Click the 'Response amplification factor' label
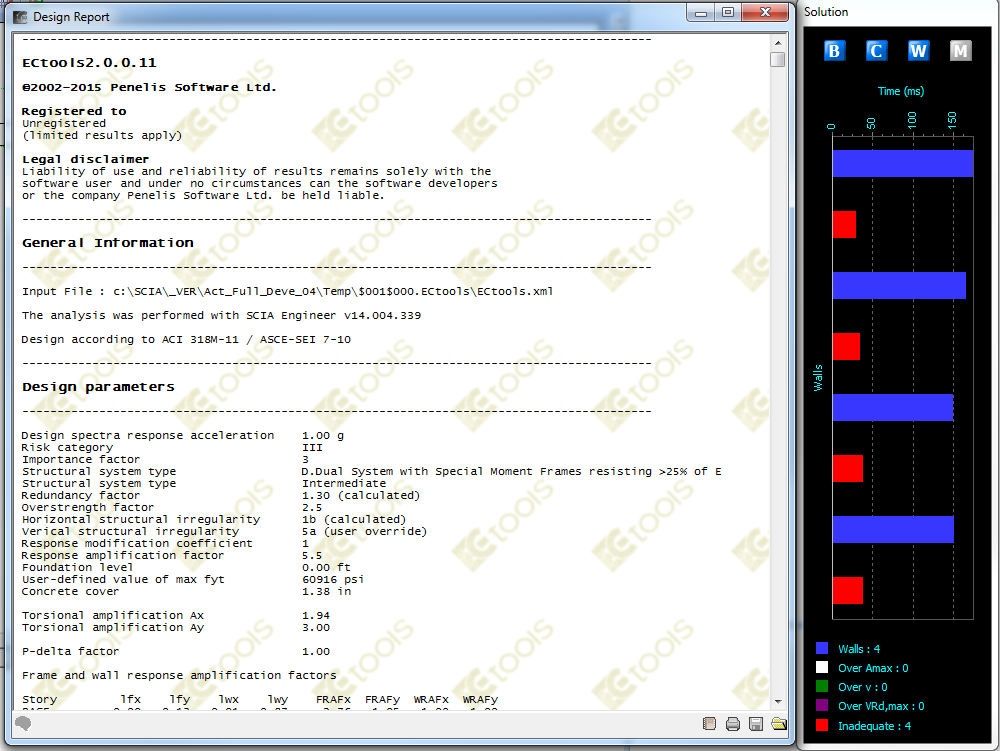 tap(123, 556)
